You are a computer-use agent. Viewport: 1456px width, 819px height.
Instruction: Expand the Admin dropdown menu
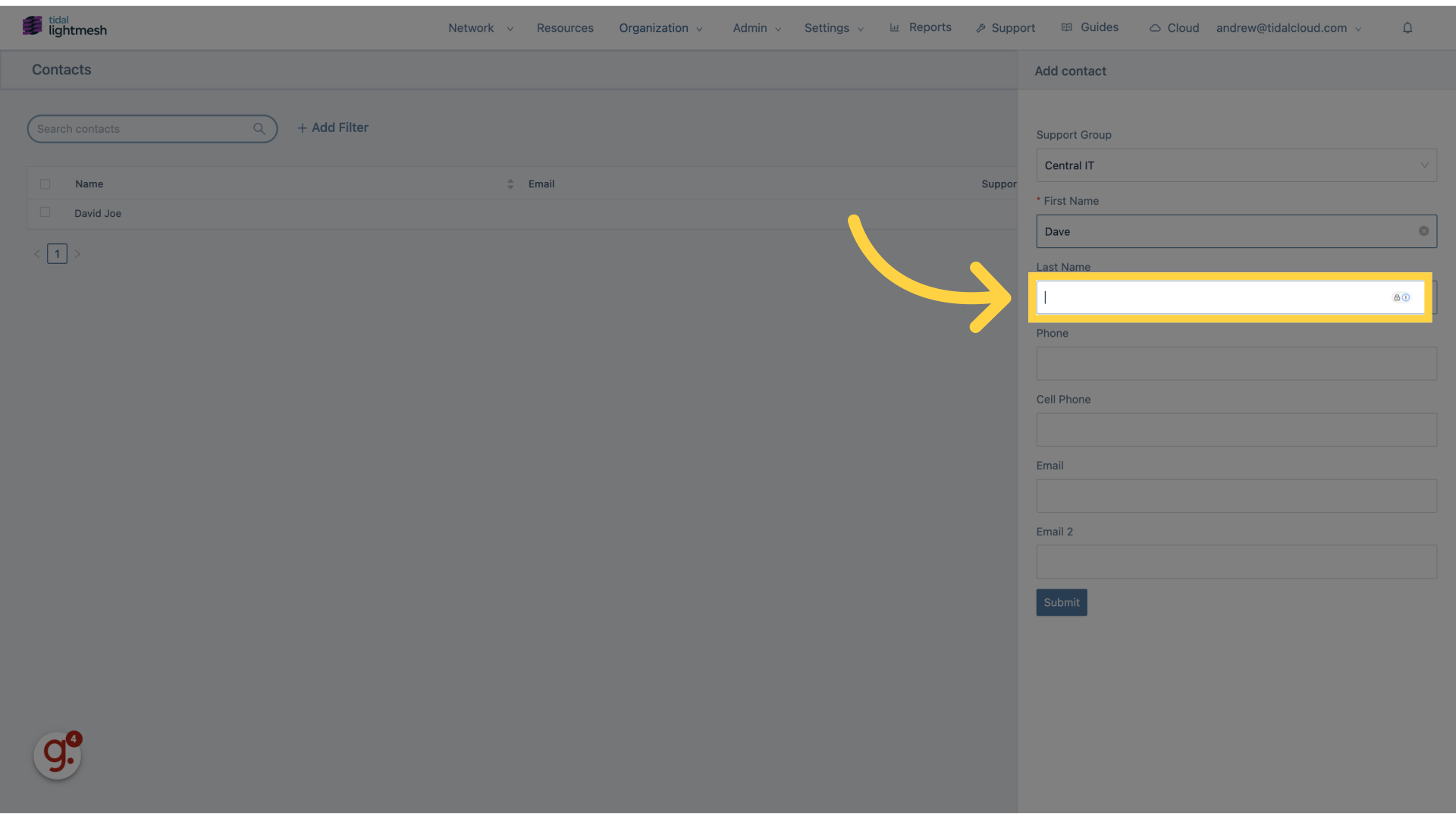[757, 27]
